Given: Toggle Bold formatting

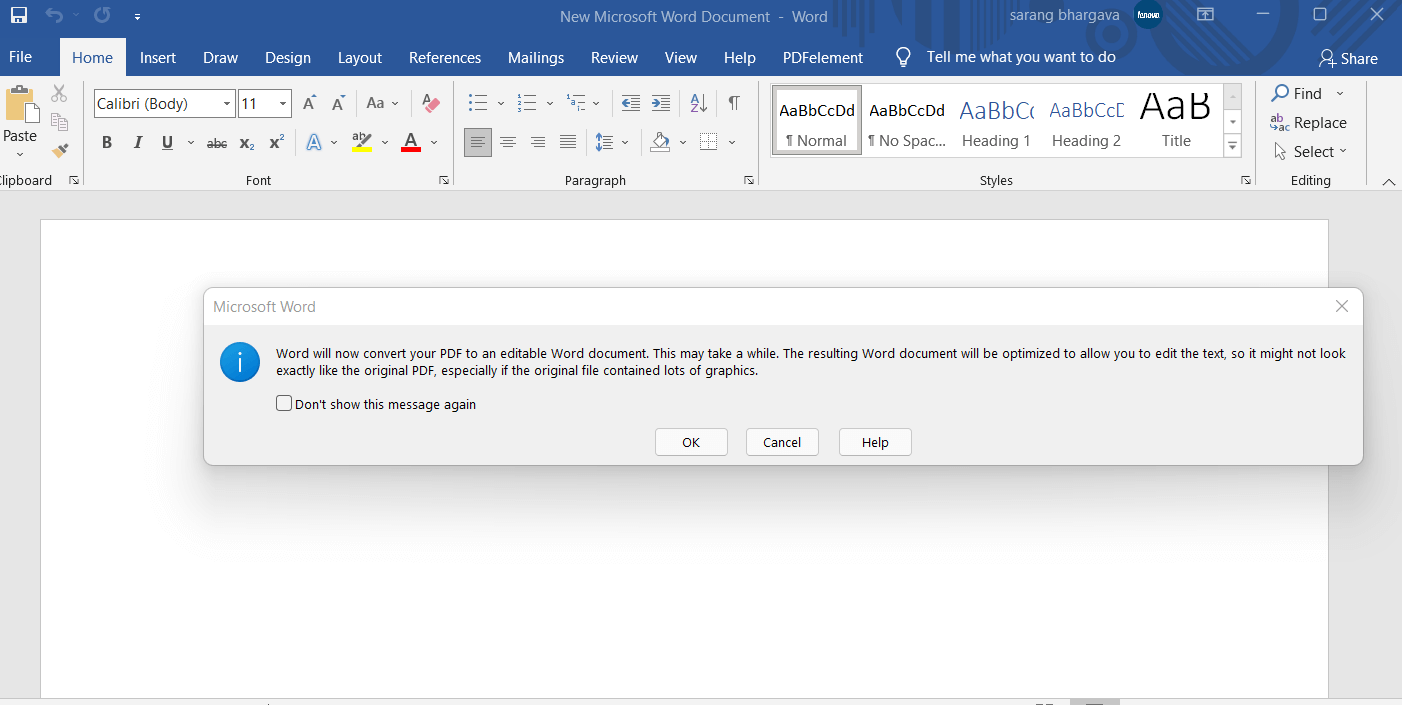Looking at the screenshot, I should click(107, 143).
